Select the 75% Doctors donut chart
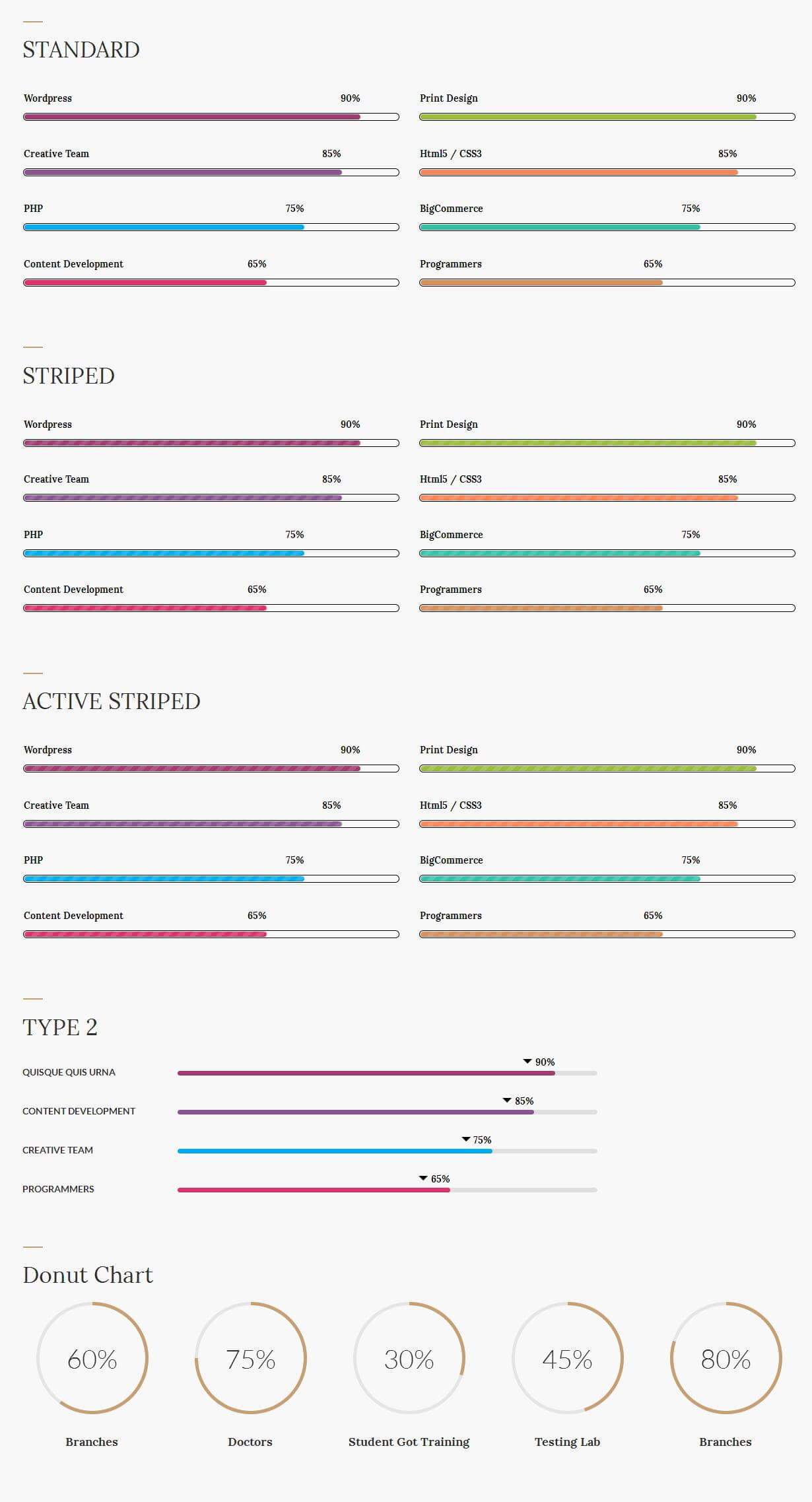 (251, 1358)
